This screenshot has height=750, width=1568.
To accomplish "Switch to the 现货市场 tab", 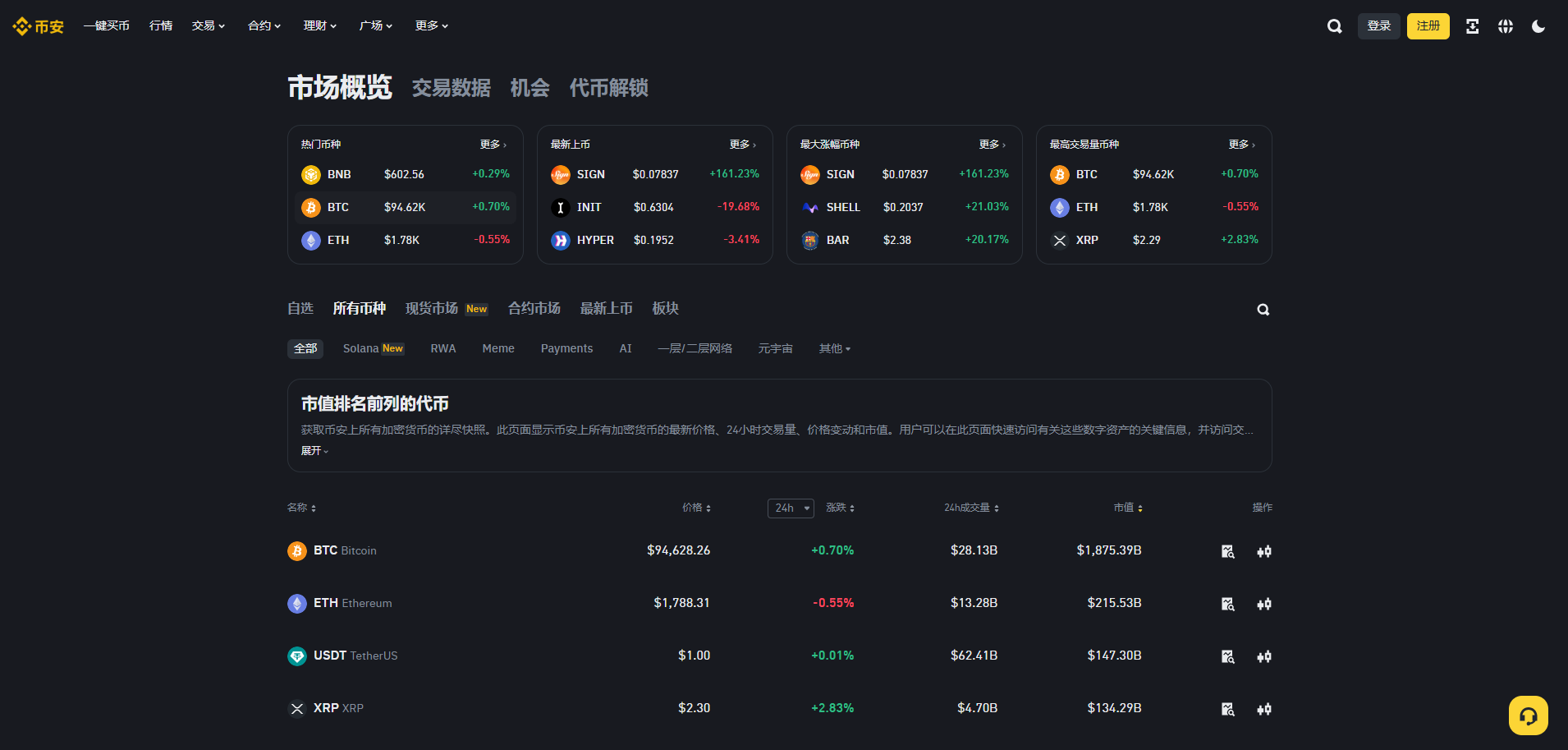I will (x=432, y=308).
